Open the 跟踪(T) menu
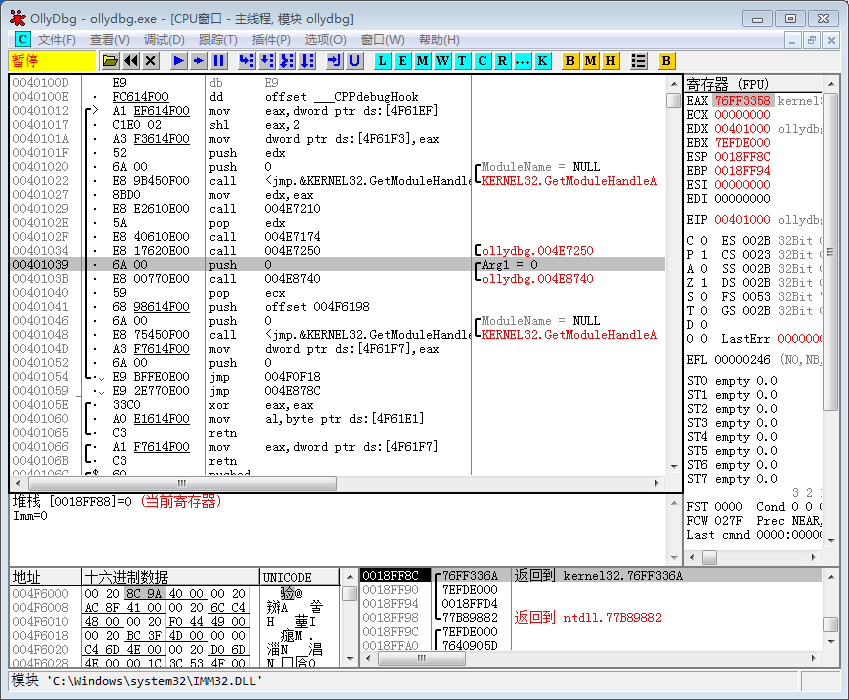Viewport: 849px width, 700px height. pyautogui.click(x=218, y=40)
